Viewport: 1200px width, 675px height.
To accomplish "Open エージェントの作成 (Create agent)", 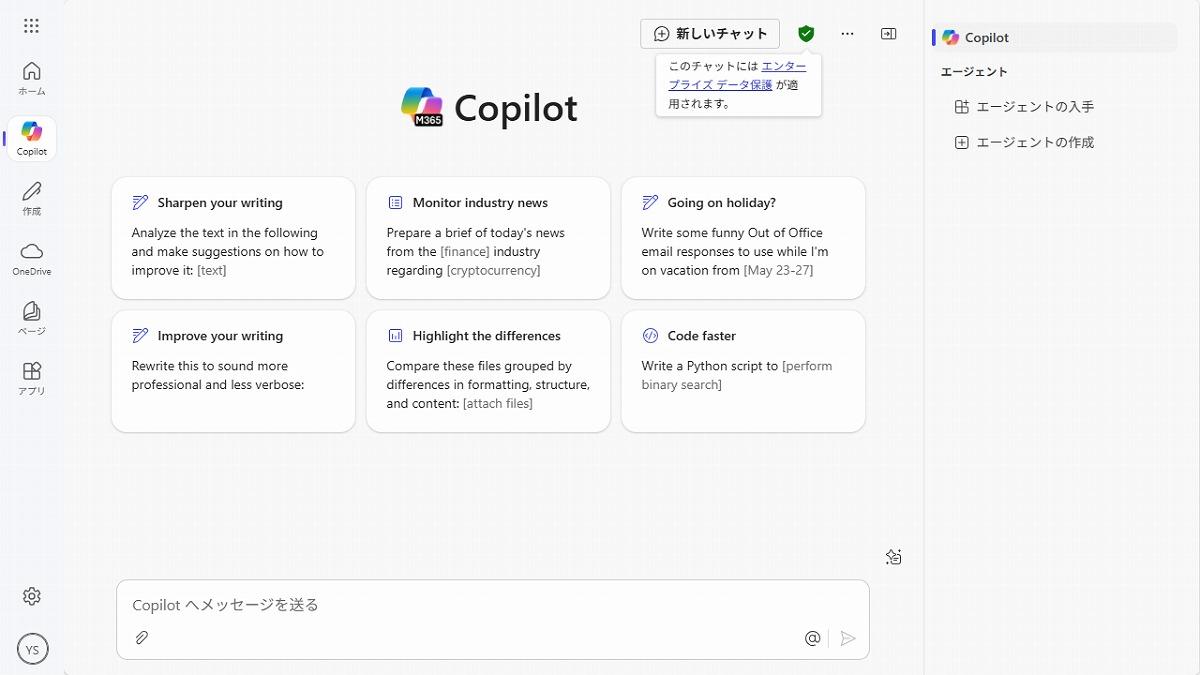I will (1024, 142).
